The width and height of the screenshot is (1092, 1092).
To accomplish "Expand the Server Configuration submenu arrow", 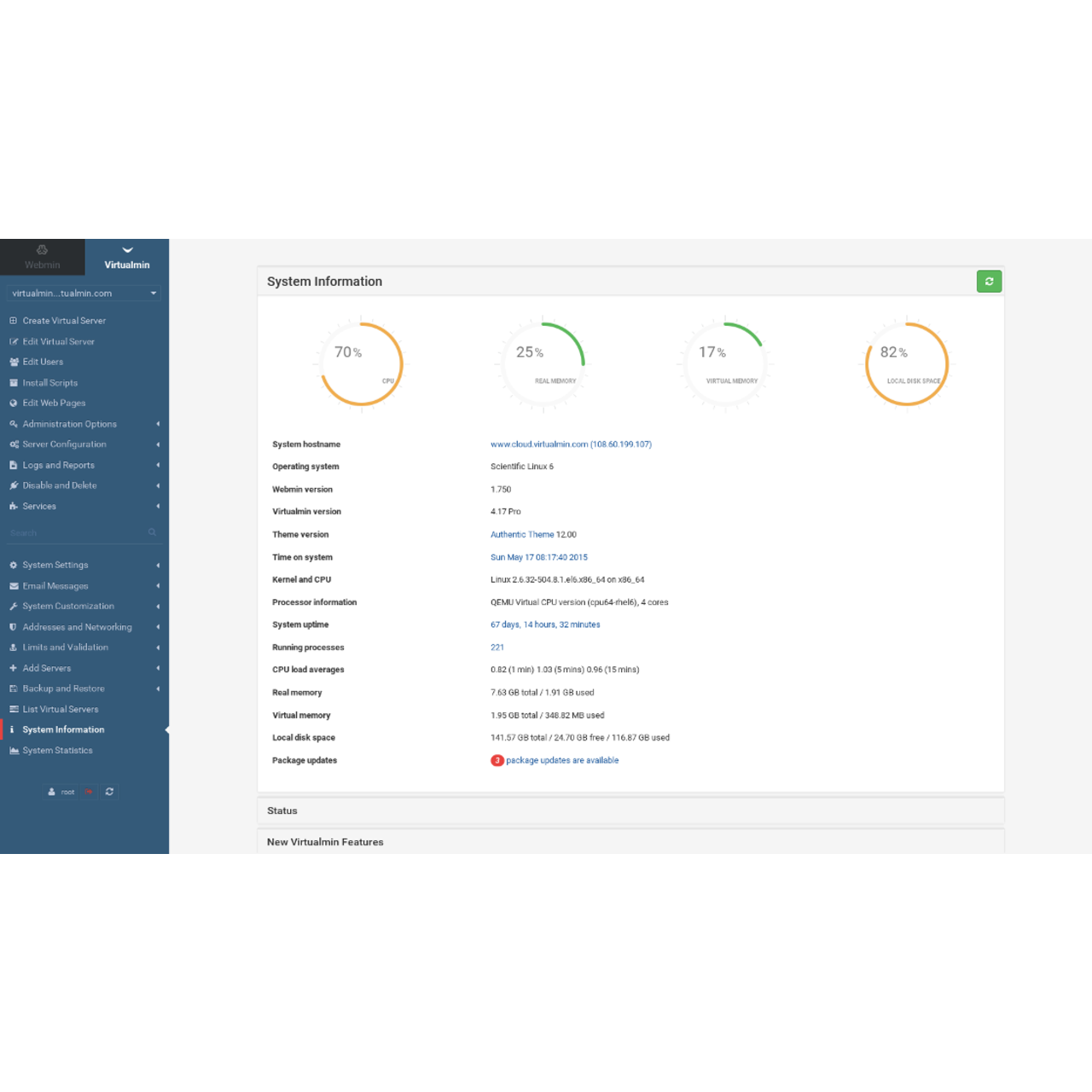I will coord(158,444).
